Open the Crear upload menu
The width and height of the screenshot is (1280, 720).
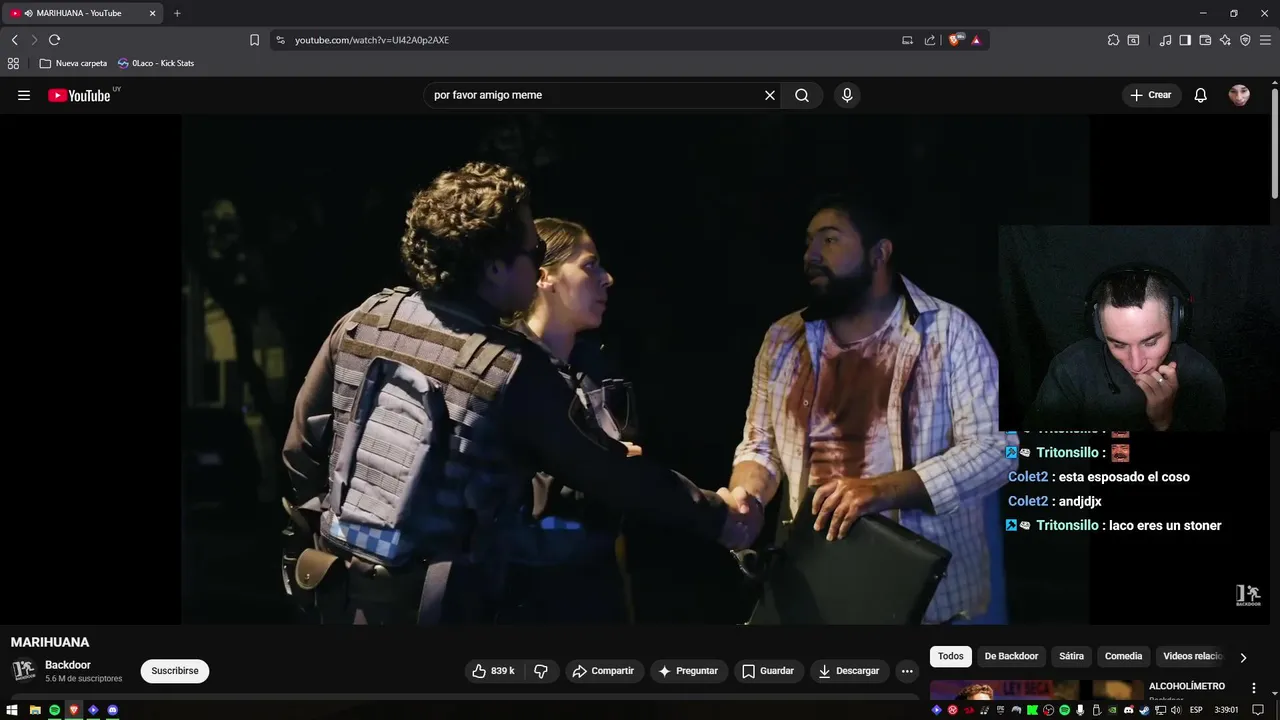pyautogui.click(x=1151, y=95)
